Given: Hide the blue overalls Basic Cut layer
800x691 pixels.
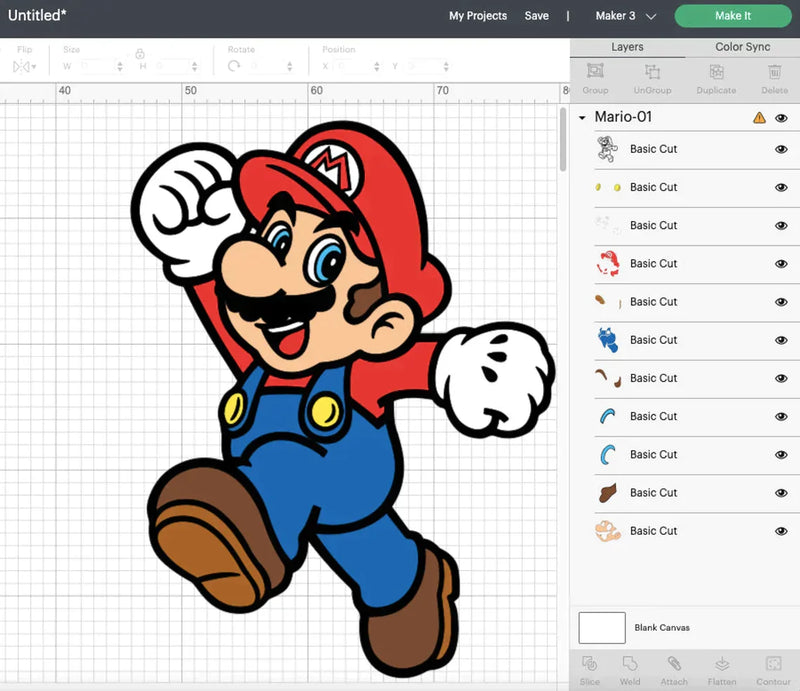Looking at the screenshot, I should coord(781,340).
